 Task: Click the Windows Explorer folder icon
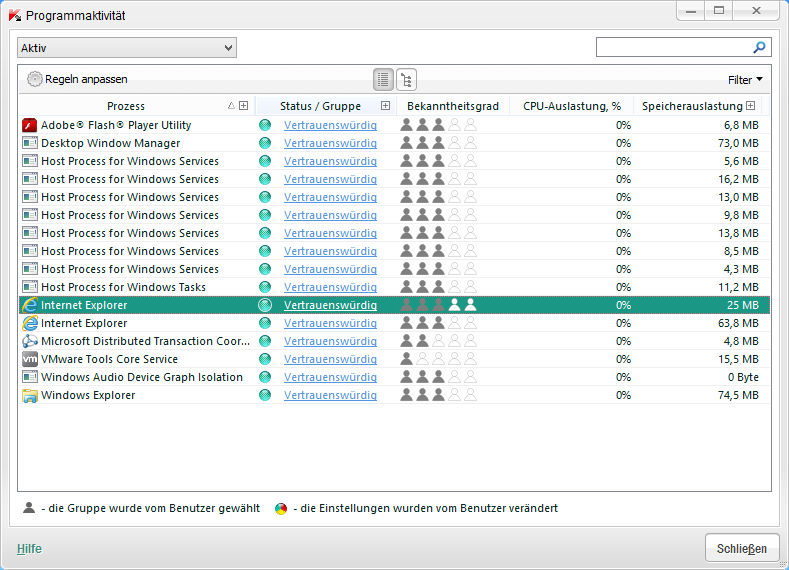click(x=30, y=395)
